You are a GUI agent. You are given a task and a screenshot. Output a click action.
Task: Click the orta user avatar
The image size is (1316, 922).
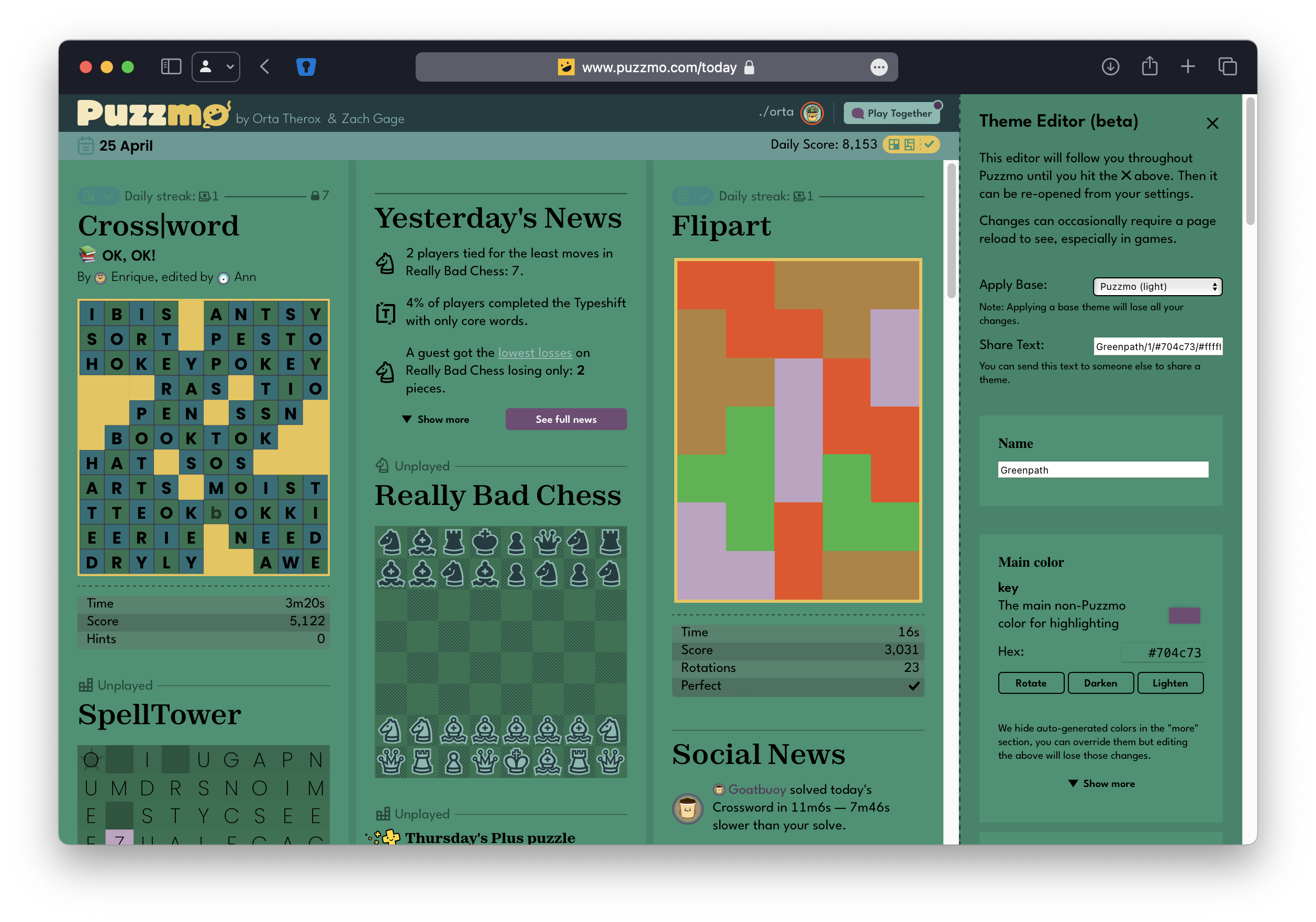pyautogui.click(x=811, y=113)
